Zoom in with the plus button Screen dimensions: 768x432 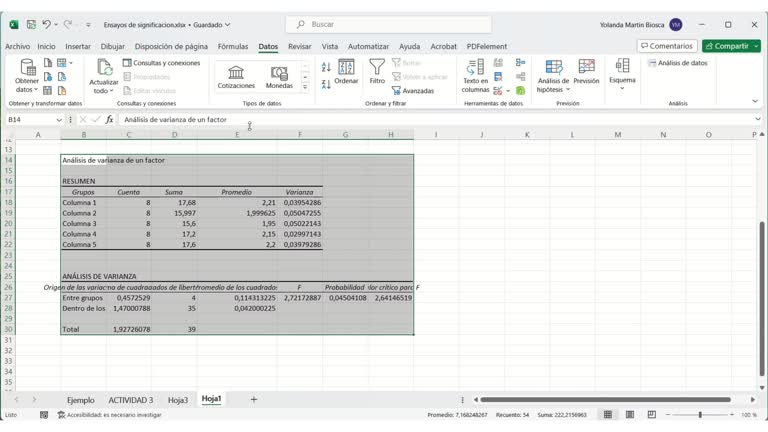(x=732, y=415)
